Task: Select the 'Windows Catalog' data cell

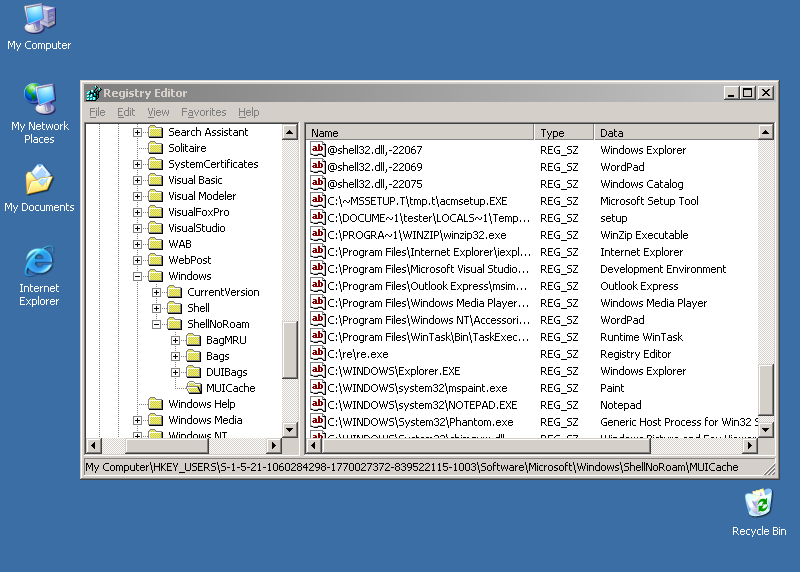Action: pyautogui.click(x=641, y=184)
